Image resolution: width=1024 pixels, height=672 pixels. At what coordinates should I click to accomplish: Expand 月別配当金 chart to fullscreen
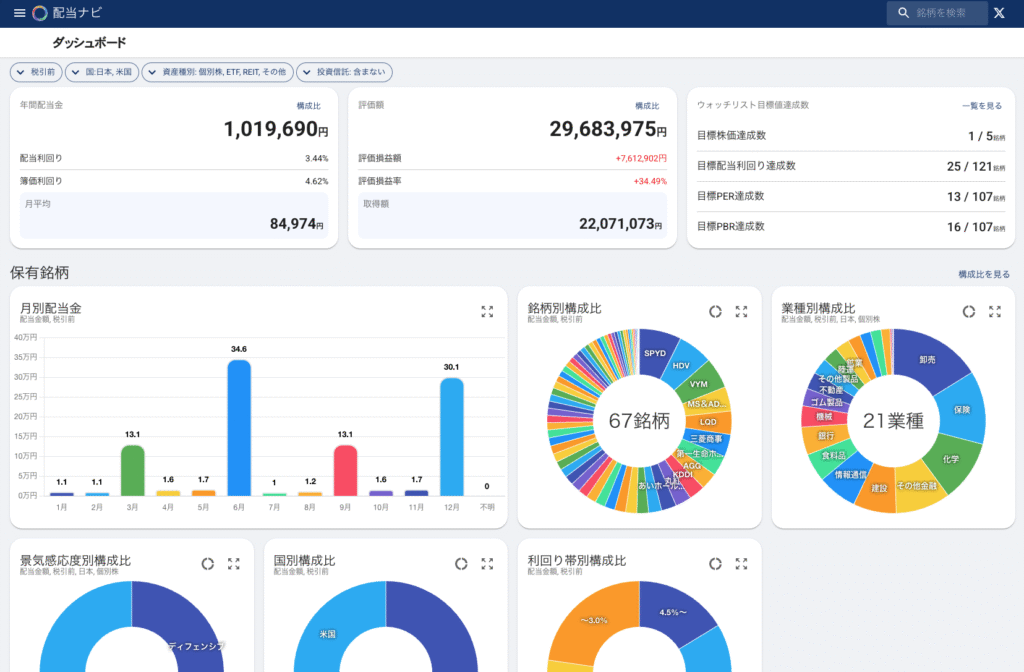[x=487, y=312]
